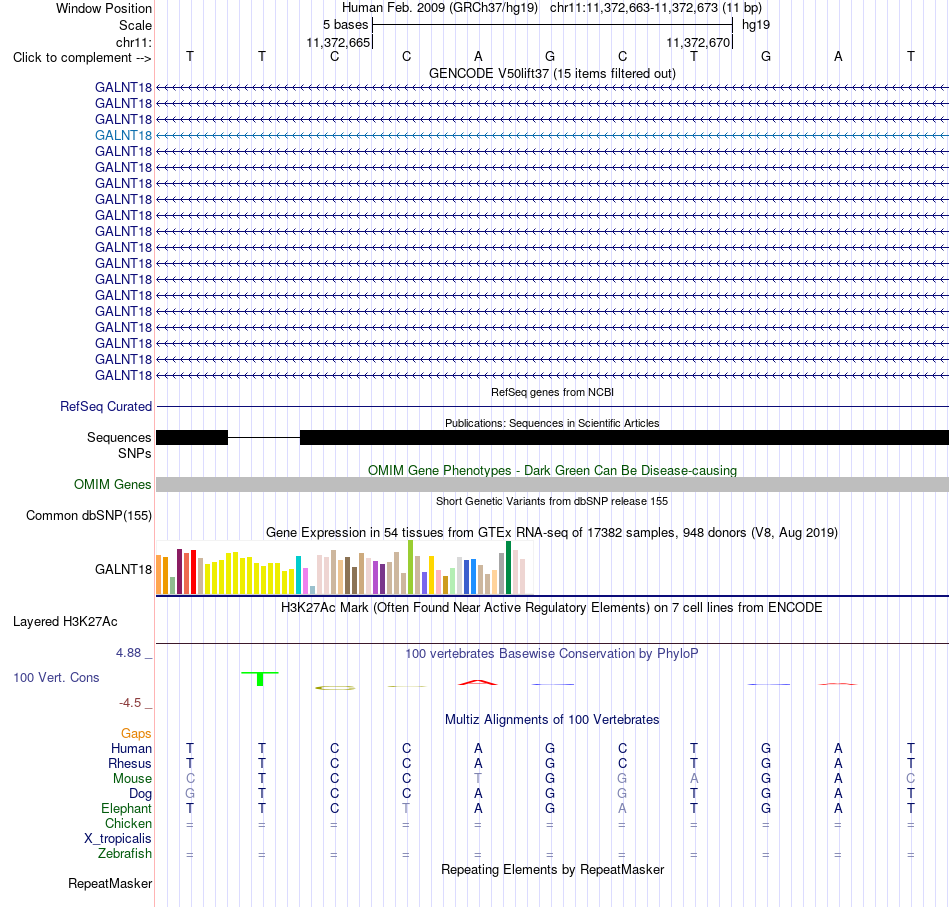The width and height of the screenshot is (950, 907).
Task: Click the -4.5 PhyloP lower scale value
Action: click(130, 703)
